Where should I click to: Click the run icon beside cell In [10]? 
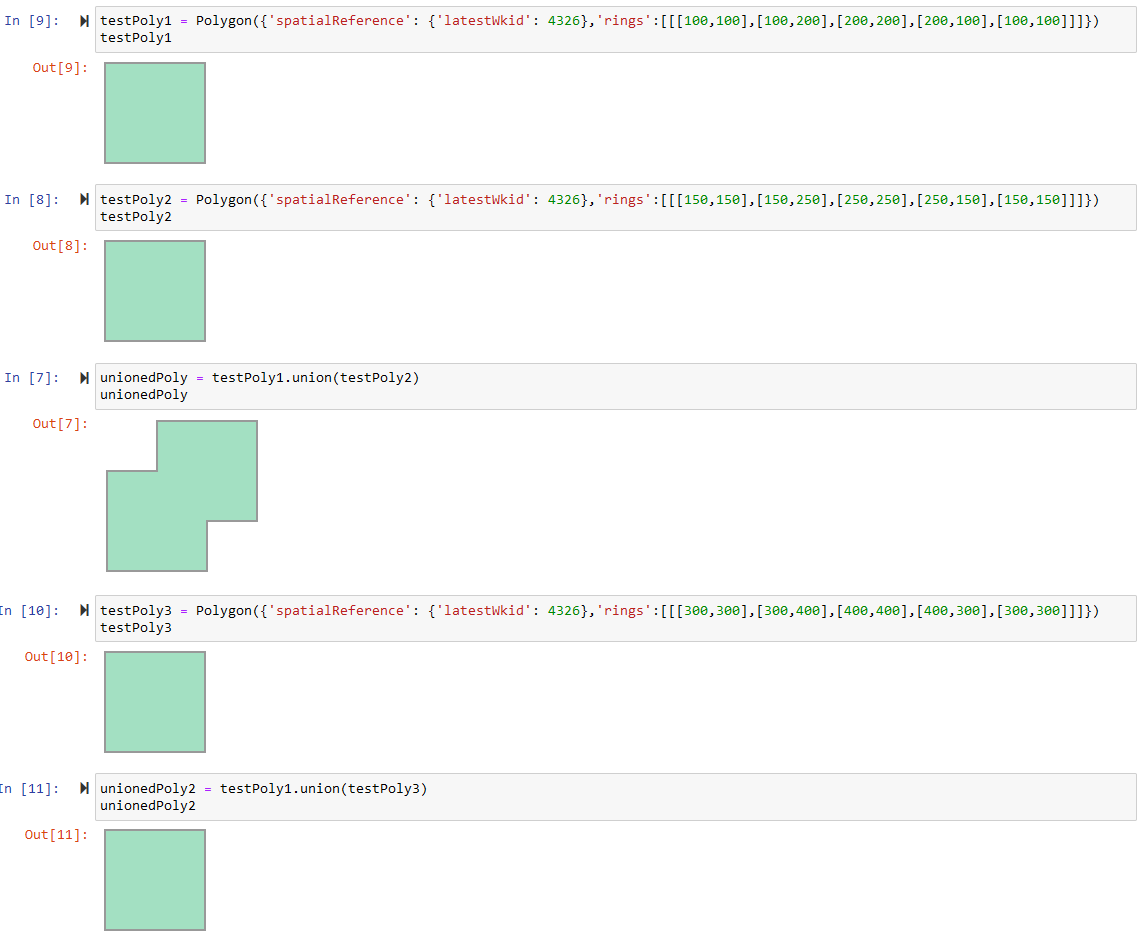83,609
